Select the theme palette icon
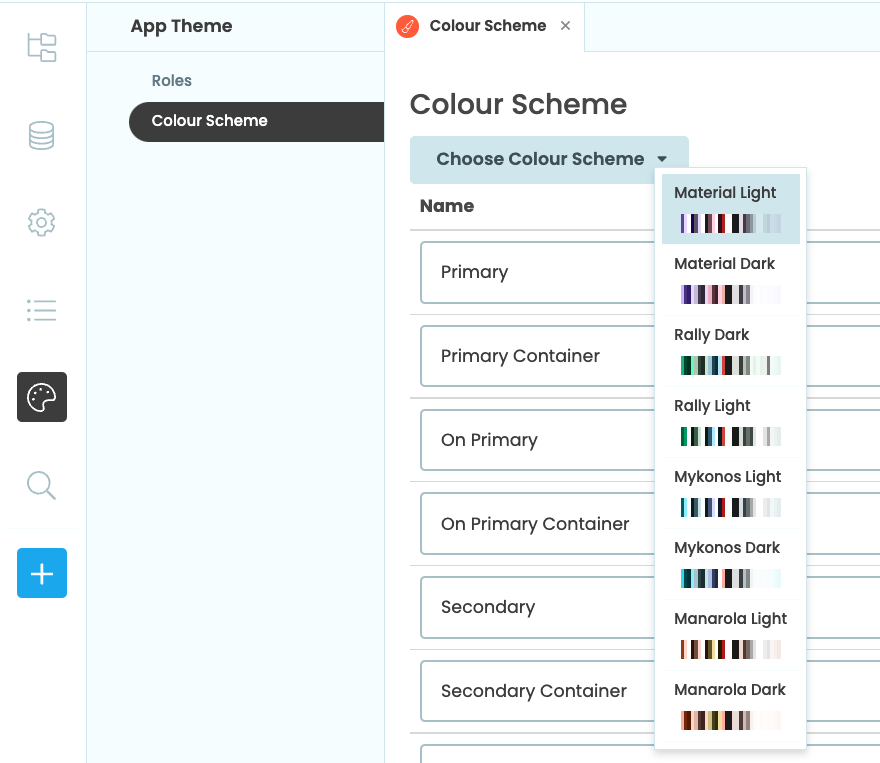The image size is (880, 763). [41, 397]
